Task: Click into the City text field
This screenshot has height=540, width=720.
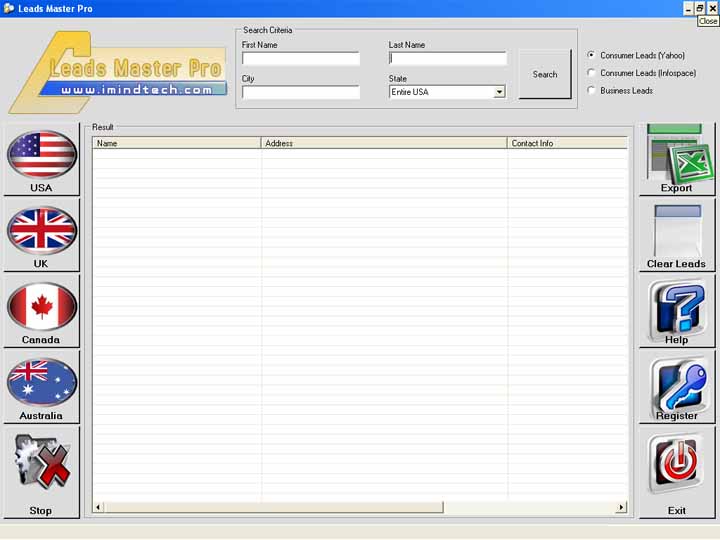Action: pos(301,92)
